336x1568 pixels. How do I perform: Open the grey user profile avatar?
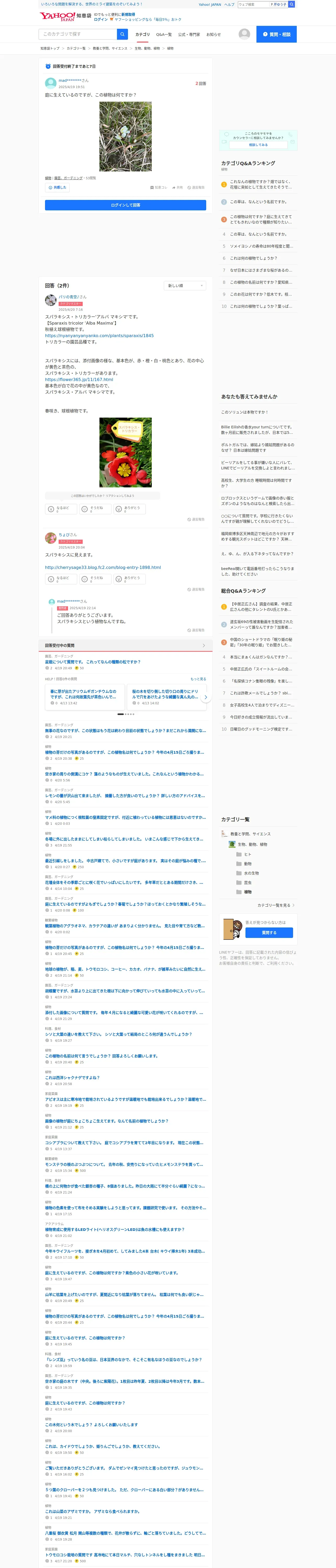tap(244, 34)
